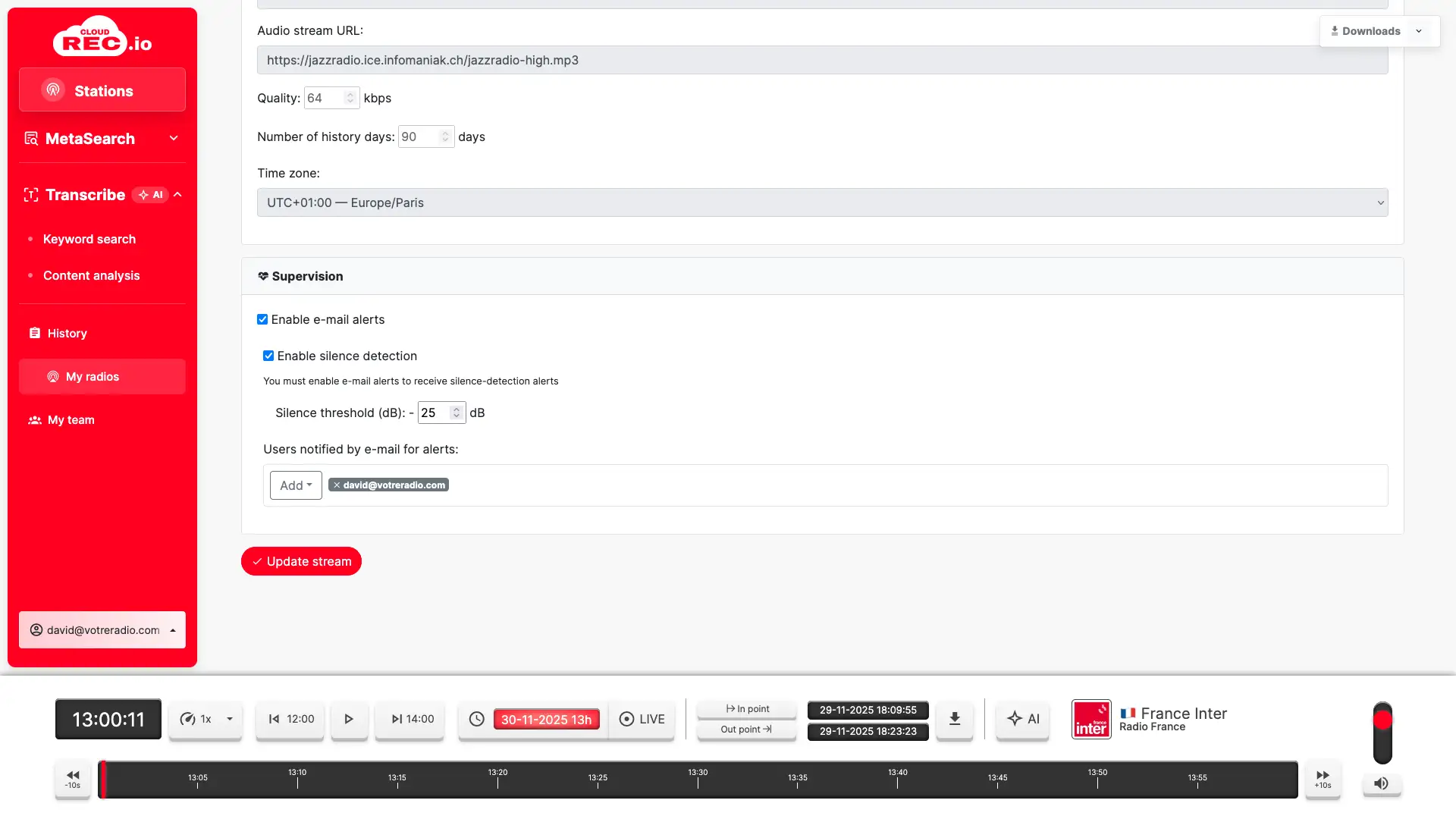Adjust the red volume slider knob
The image size is (1456, 819).
[1382, 720]
